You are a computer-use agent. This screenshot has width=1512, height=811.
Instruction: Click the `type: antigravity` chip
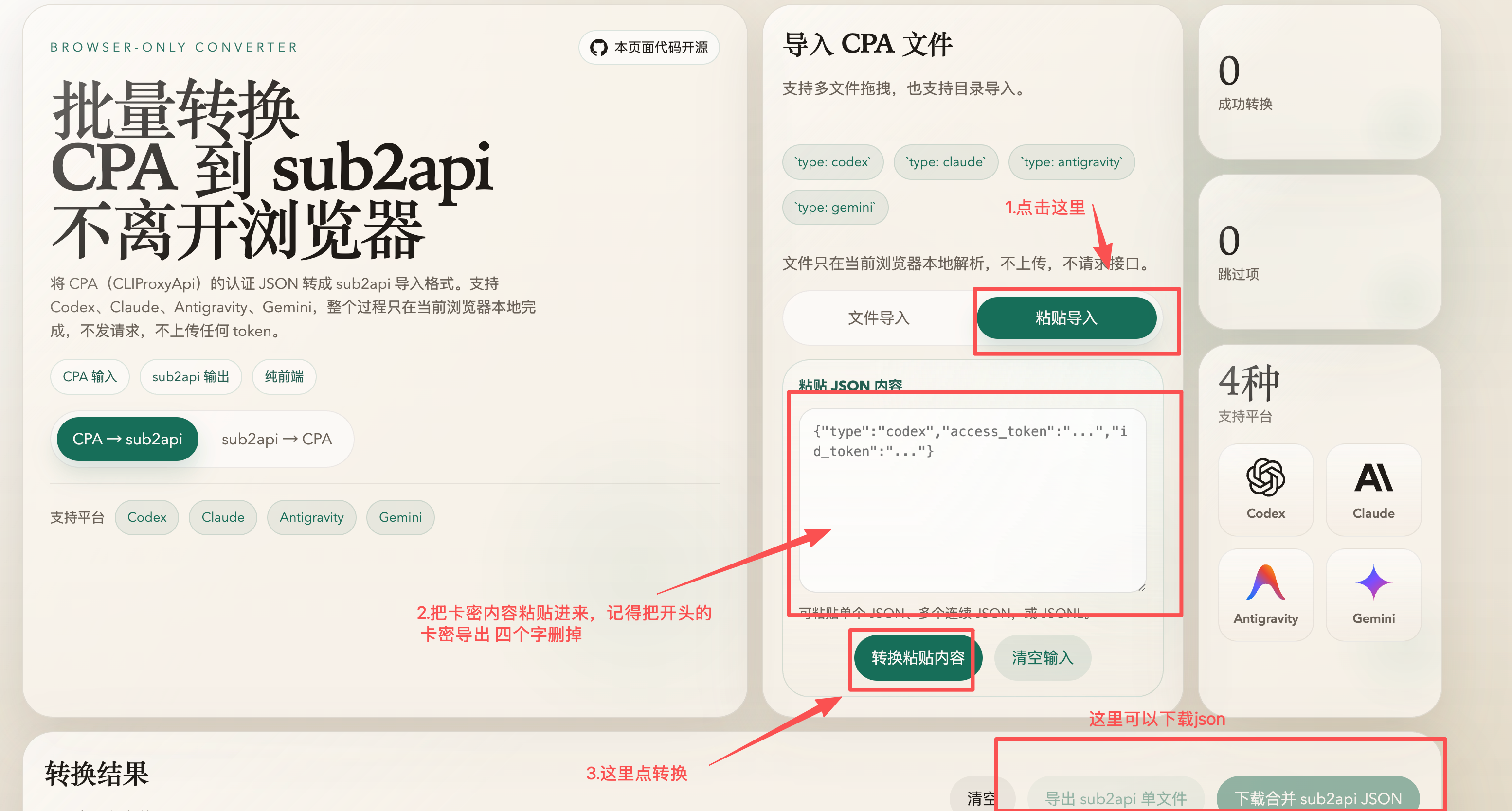pos(1072,162)
